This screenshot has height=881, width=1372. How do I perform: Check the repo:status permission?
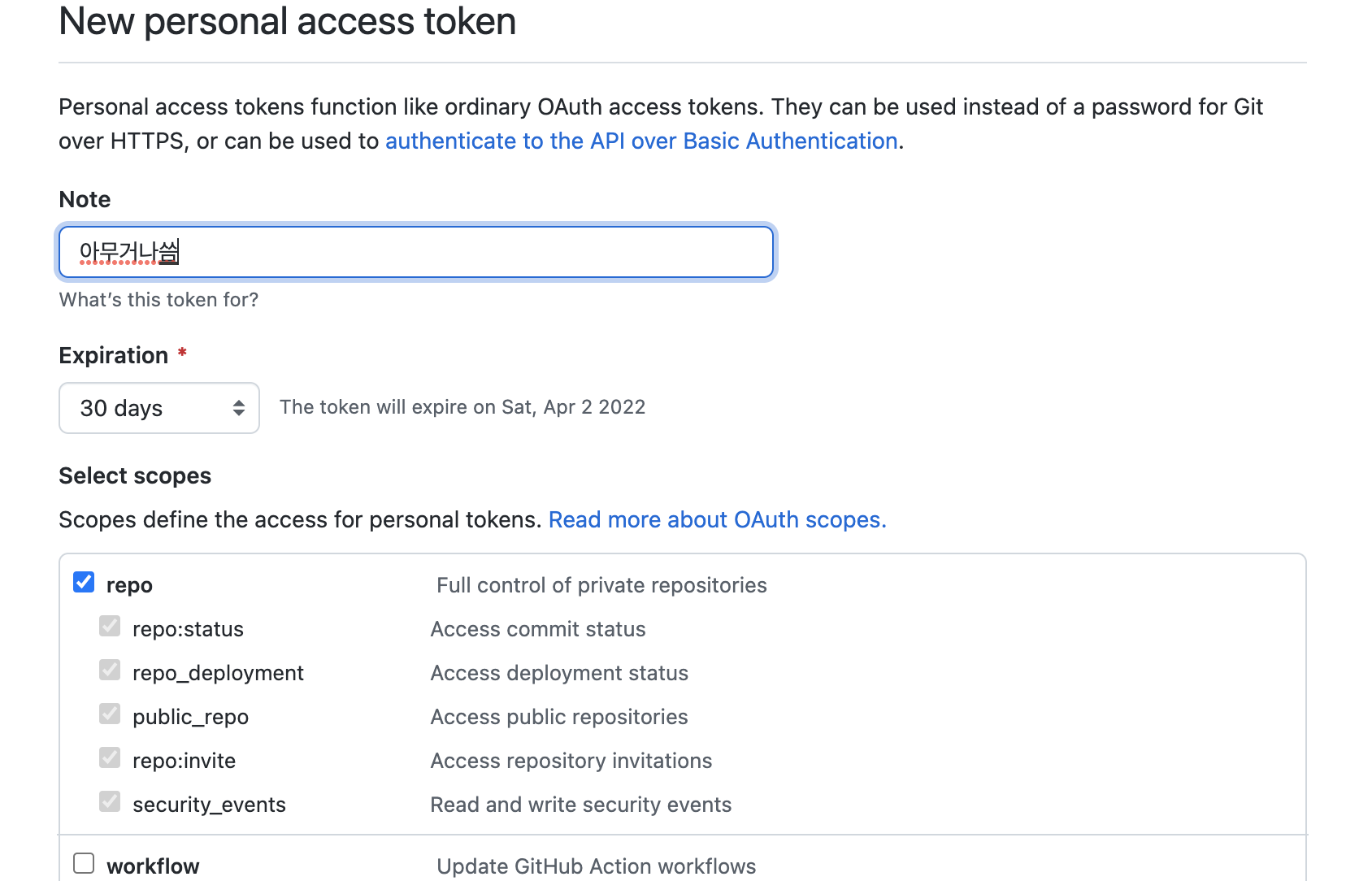pyautogui.click(x=110, y=626)
